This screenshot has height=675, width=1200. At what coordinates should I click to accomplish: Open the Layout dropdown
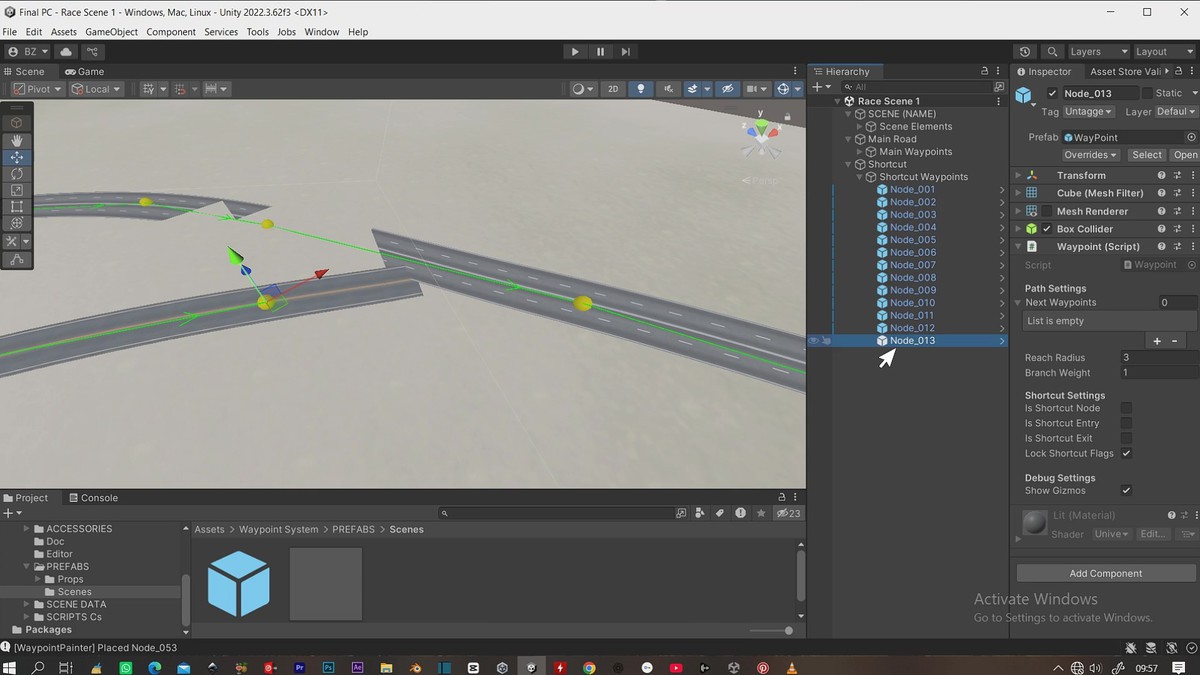[1163, 52]
